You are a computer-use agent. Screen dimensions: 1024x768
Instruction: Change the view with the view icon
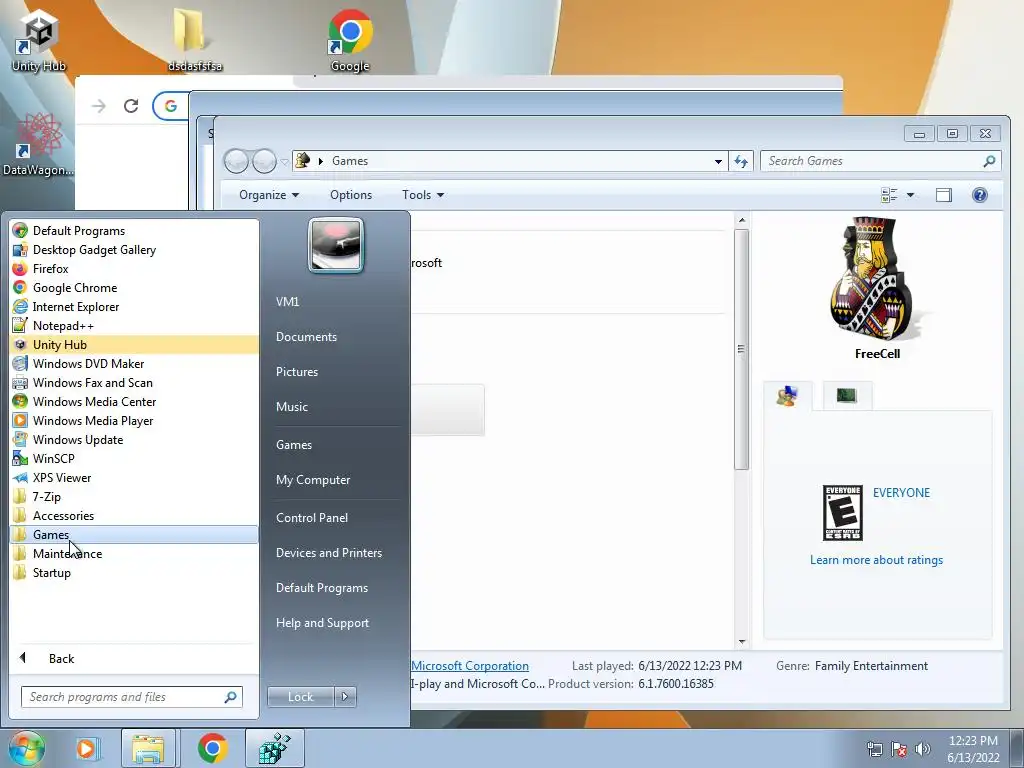[889, 195]
